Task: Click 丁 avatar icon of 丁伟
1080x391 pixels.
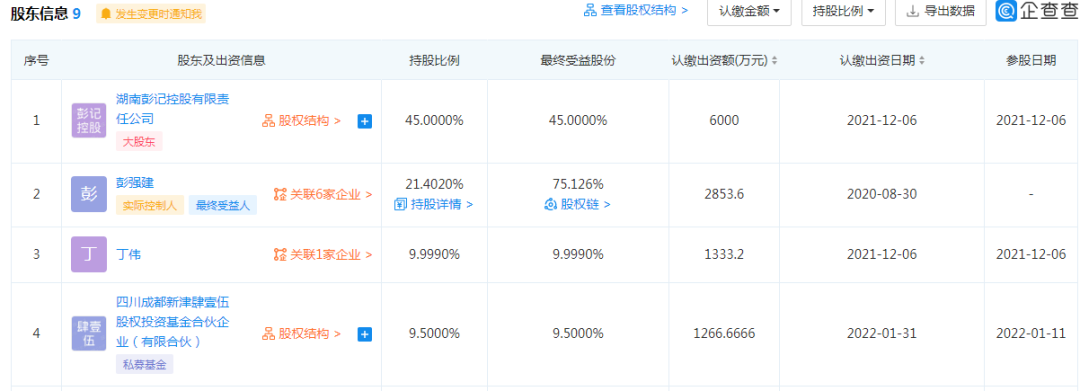Action: [x=89, y=254]
